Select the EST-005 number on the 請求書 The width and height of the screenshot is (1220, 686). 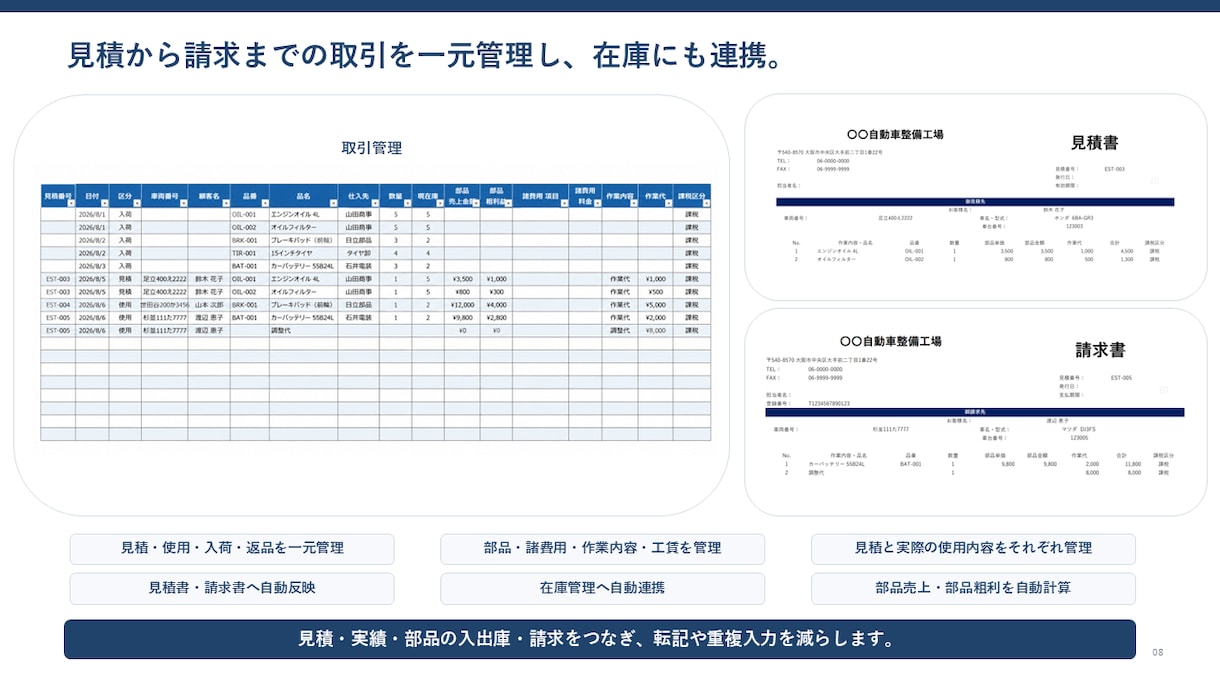point(1121,378)
